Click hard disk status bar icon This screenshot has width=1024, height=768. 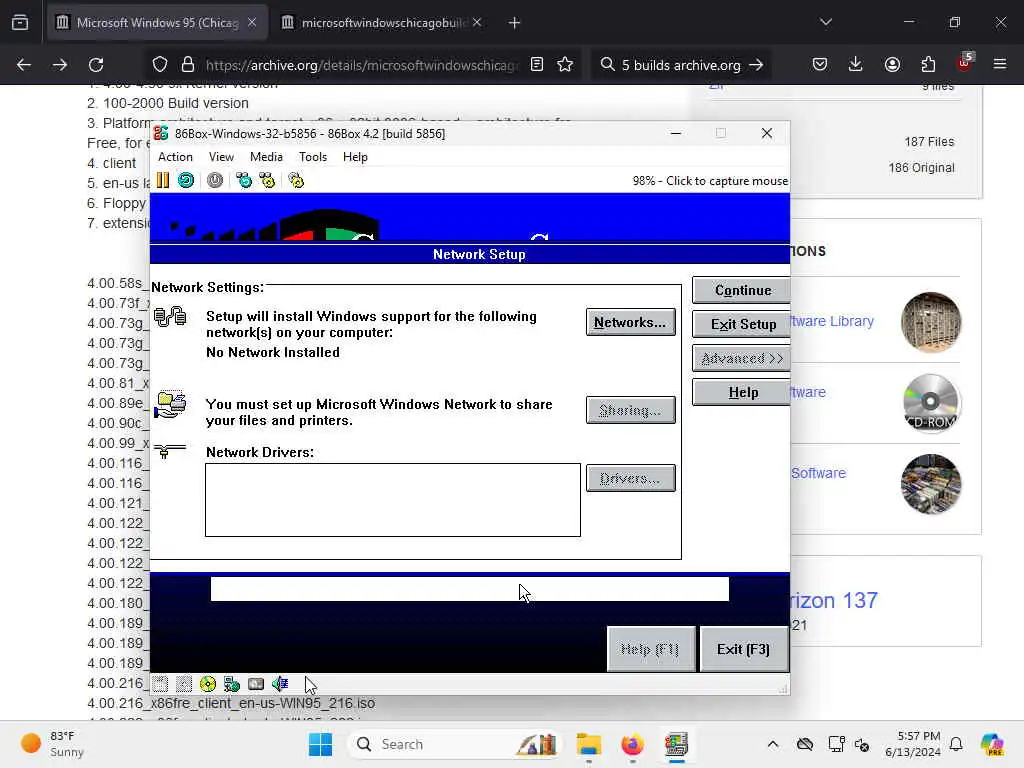tap(256, 684)
